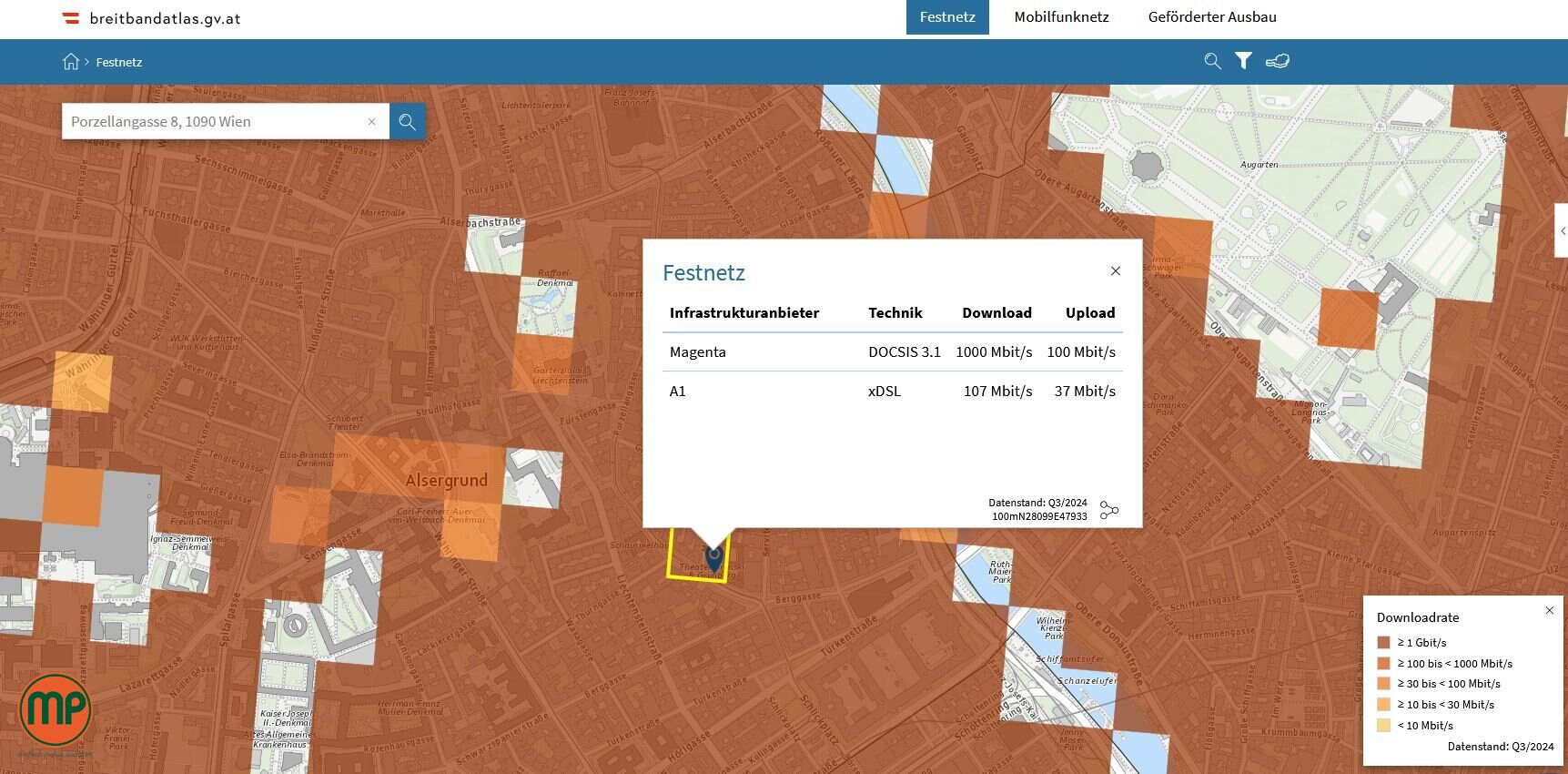Click the share icon in the popup
Viewport: 1568px width, 774px height.
click(x=1108, y=510)
